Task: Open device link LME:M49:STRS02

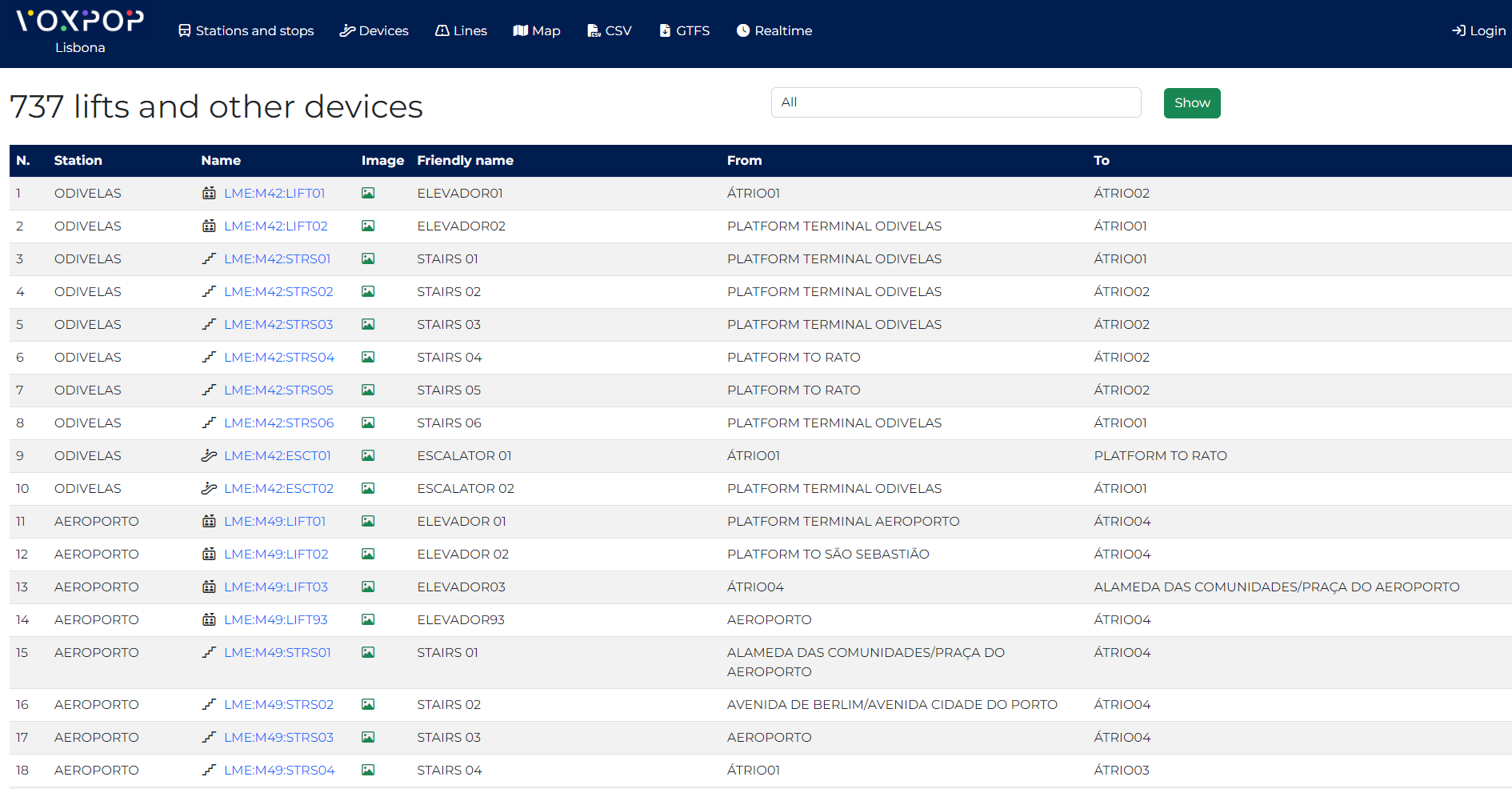Action: pos(278,704)
